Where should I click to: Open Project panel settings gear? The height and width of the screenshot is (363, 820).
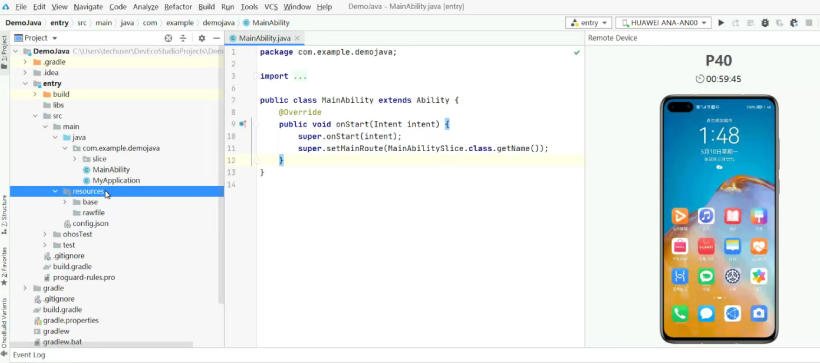[202, 38]
